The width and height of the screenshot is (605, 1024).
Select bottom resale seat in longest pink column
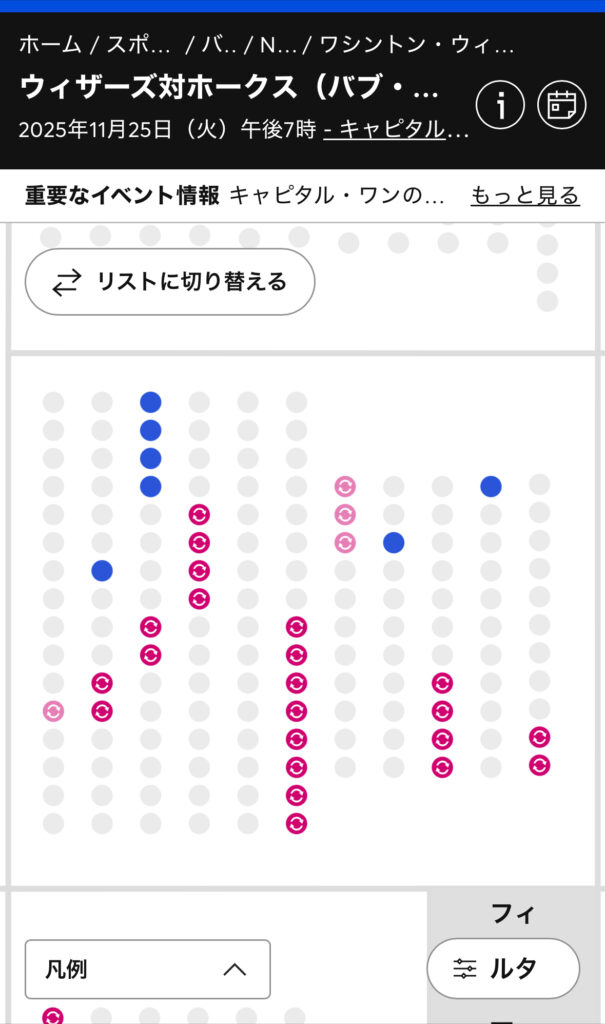pos(296,823)
